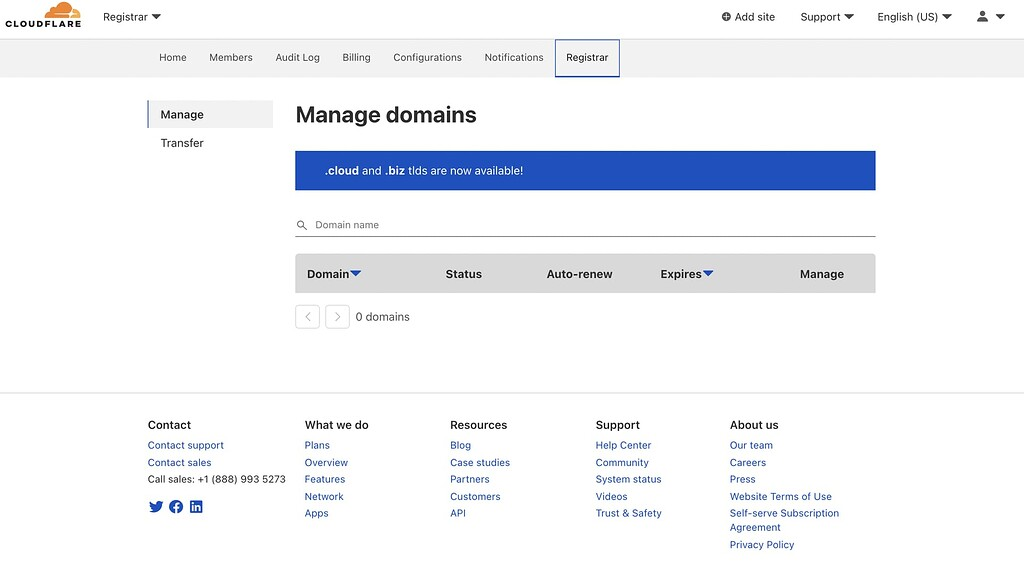Screen dimensions: 1024x574
Task: Click the Domain name search field
Action: click(585, 225)
